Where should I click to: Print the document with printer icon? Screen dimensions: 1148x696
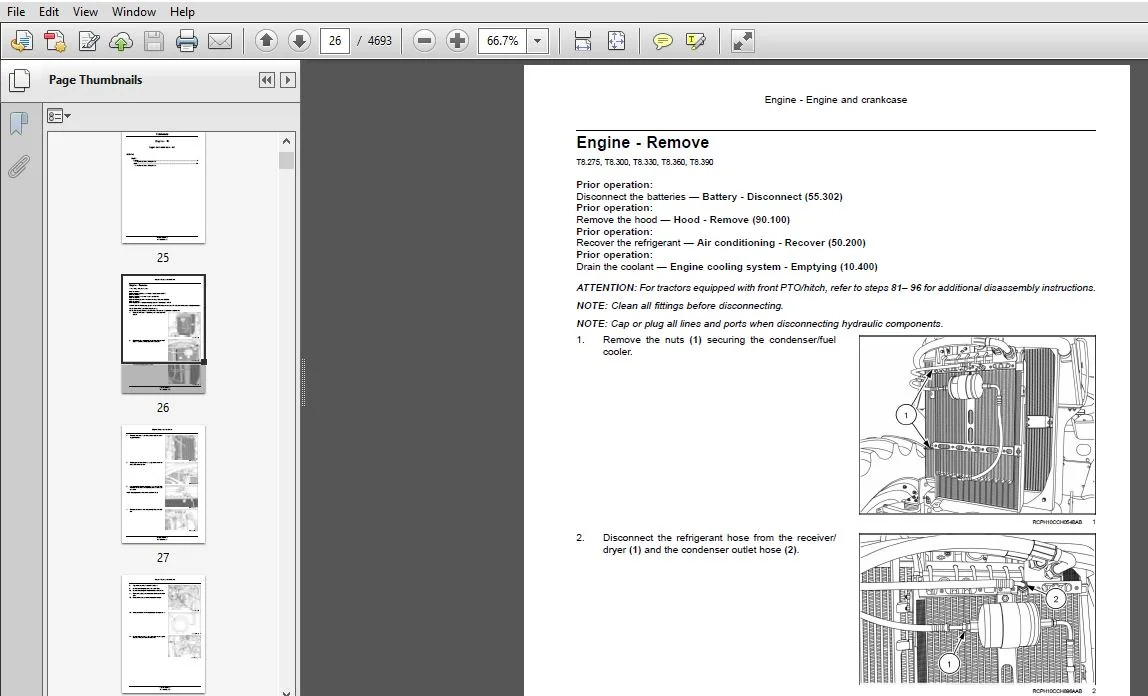[x=187, y=41]
